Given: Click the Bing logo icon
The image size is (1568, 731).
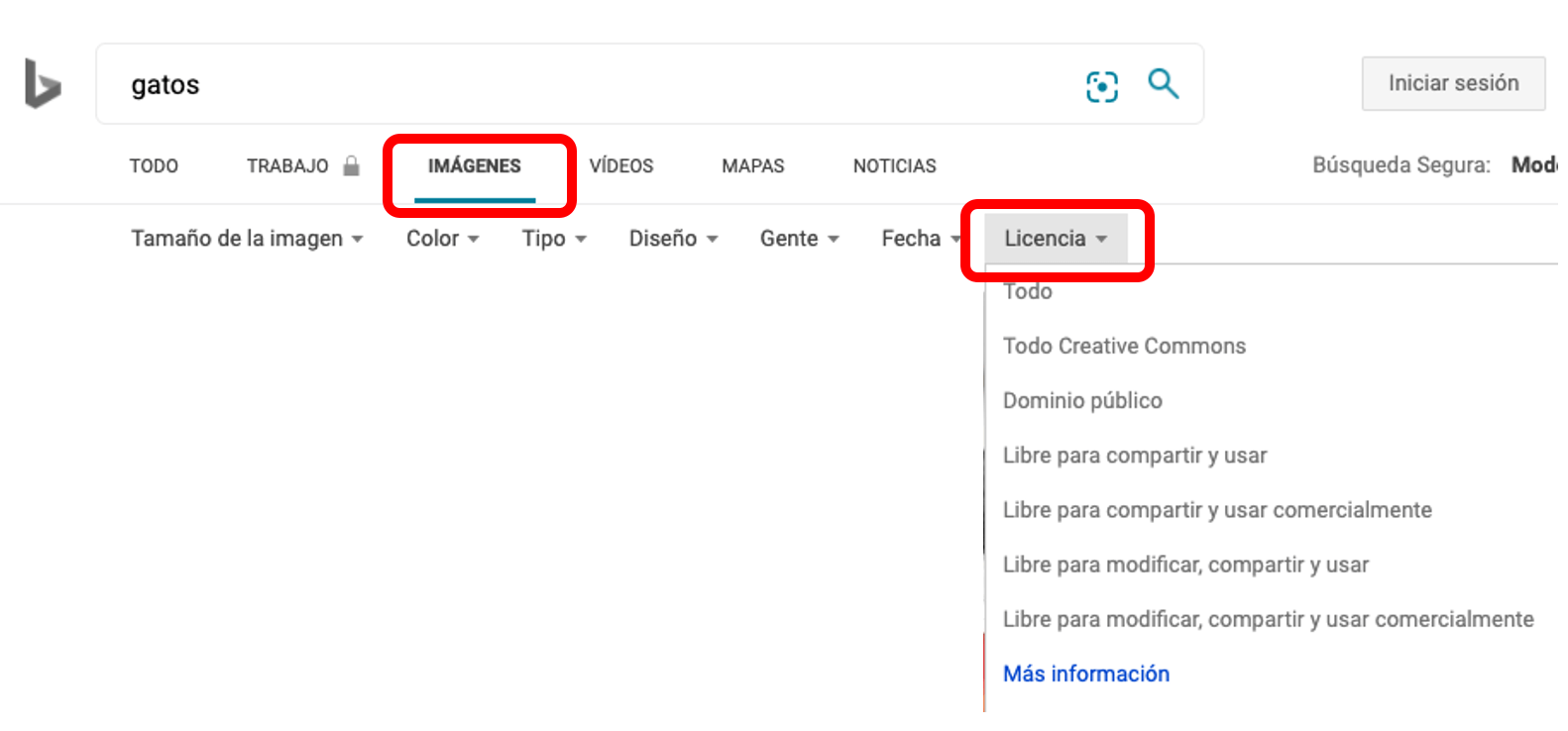Looking at the screenshot, I should [x=43, y=84].
